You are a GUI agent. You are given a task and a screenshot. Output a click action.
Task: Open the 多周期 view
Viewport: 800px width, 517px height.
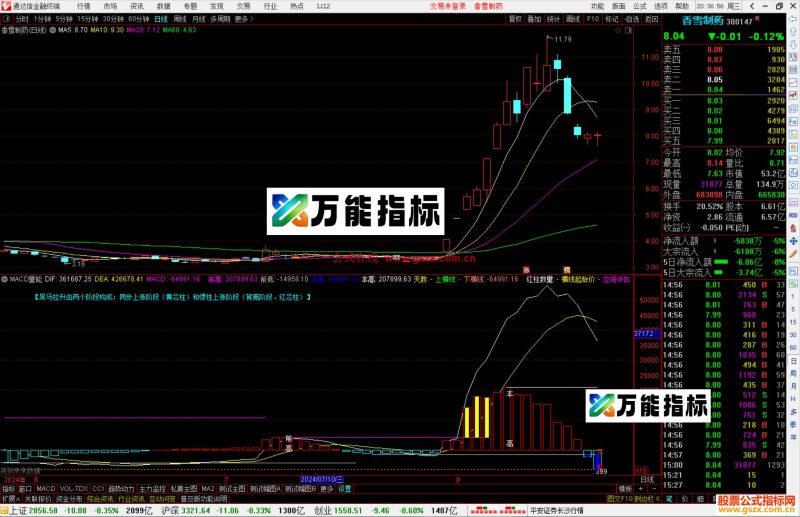click(220, 19)
